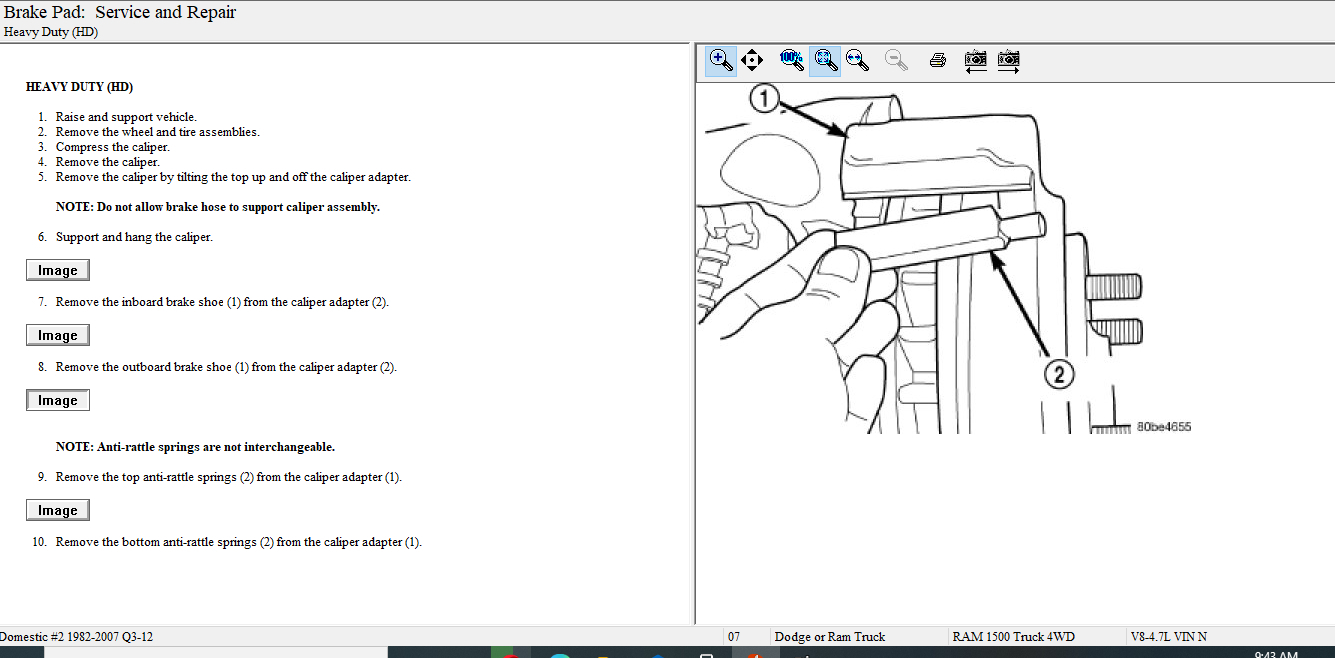Choose the fit-to-window zoom icon
1335x658 pixels.
point(825,60)
